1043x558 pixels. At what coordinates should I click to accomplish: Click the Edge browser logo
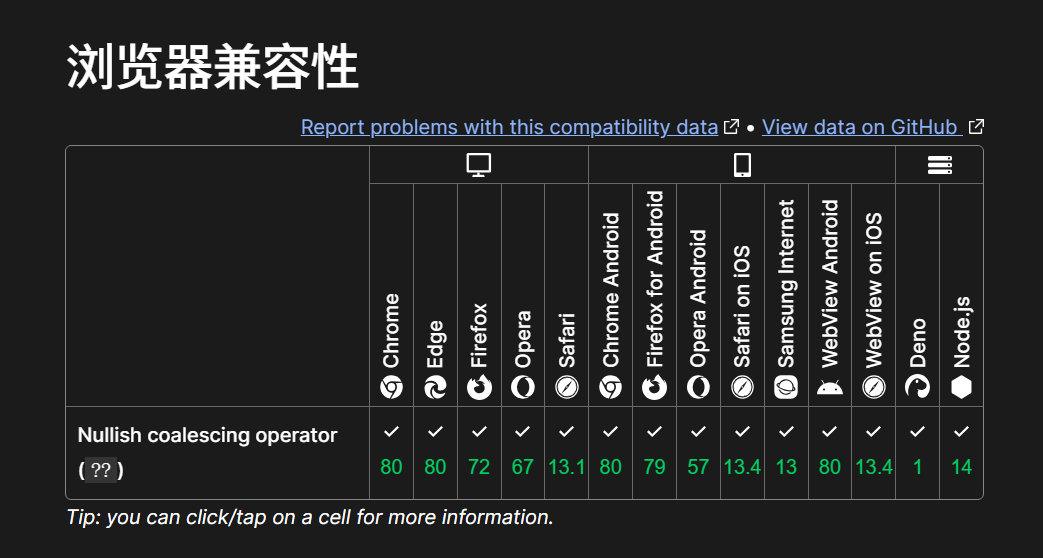point(435,388)
